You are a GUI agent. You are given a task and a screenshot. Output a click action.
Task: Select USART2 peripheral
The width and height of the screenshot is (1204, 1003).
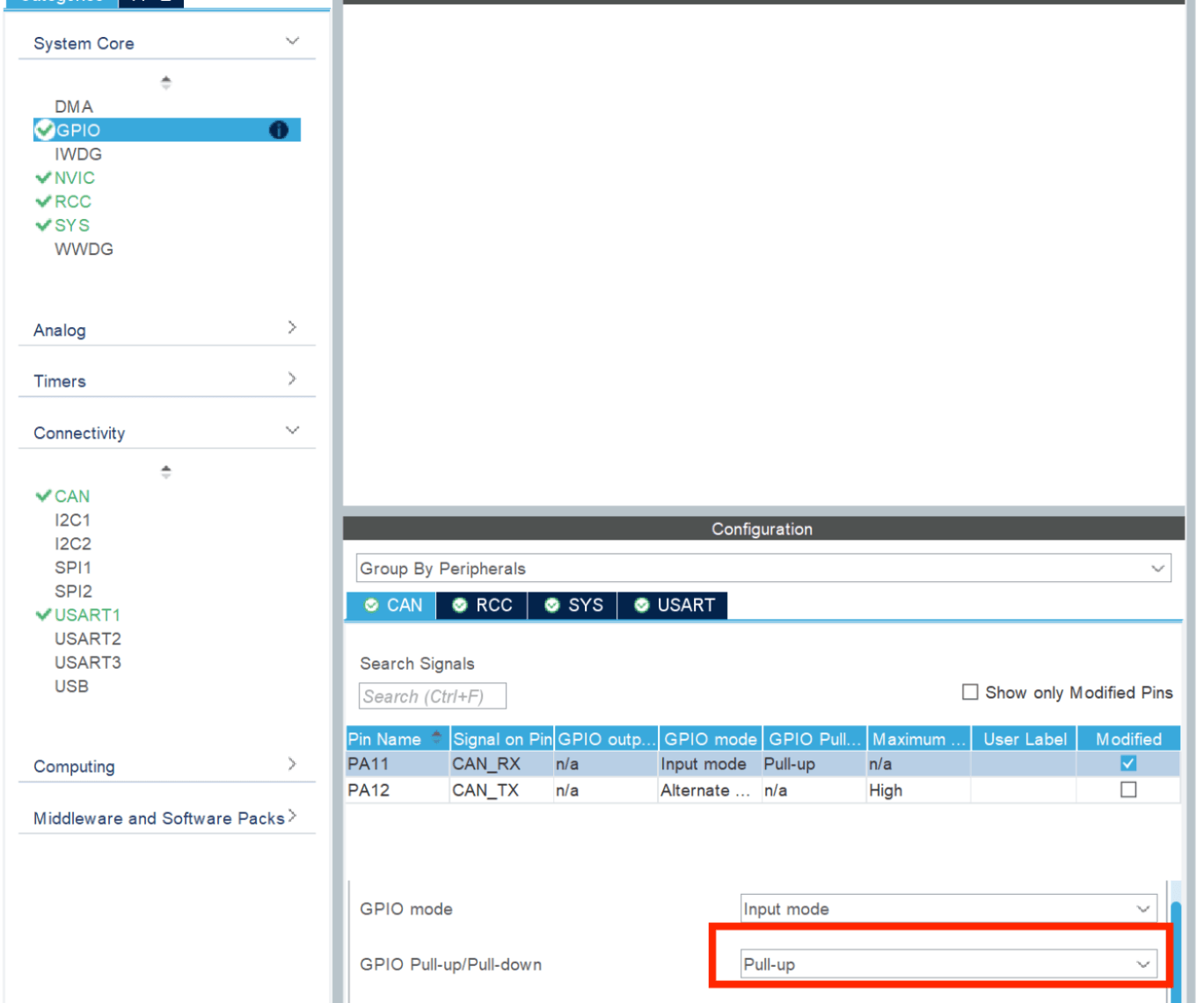(x=88, y=638)
